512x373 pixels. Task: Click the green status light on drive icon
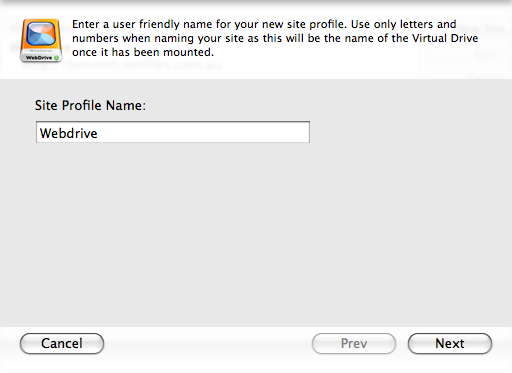tap(56, 58)
